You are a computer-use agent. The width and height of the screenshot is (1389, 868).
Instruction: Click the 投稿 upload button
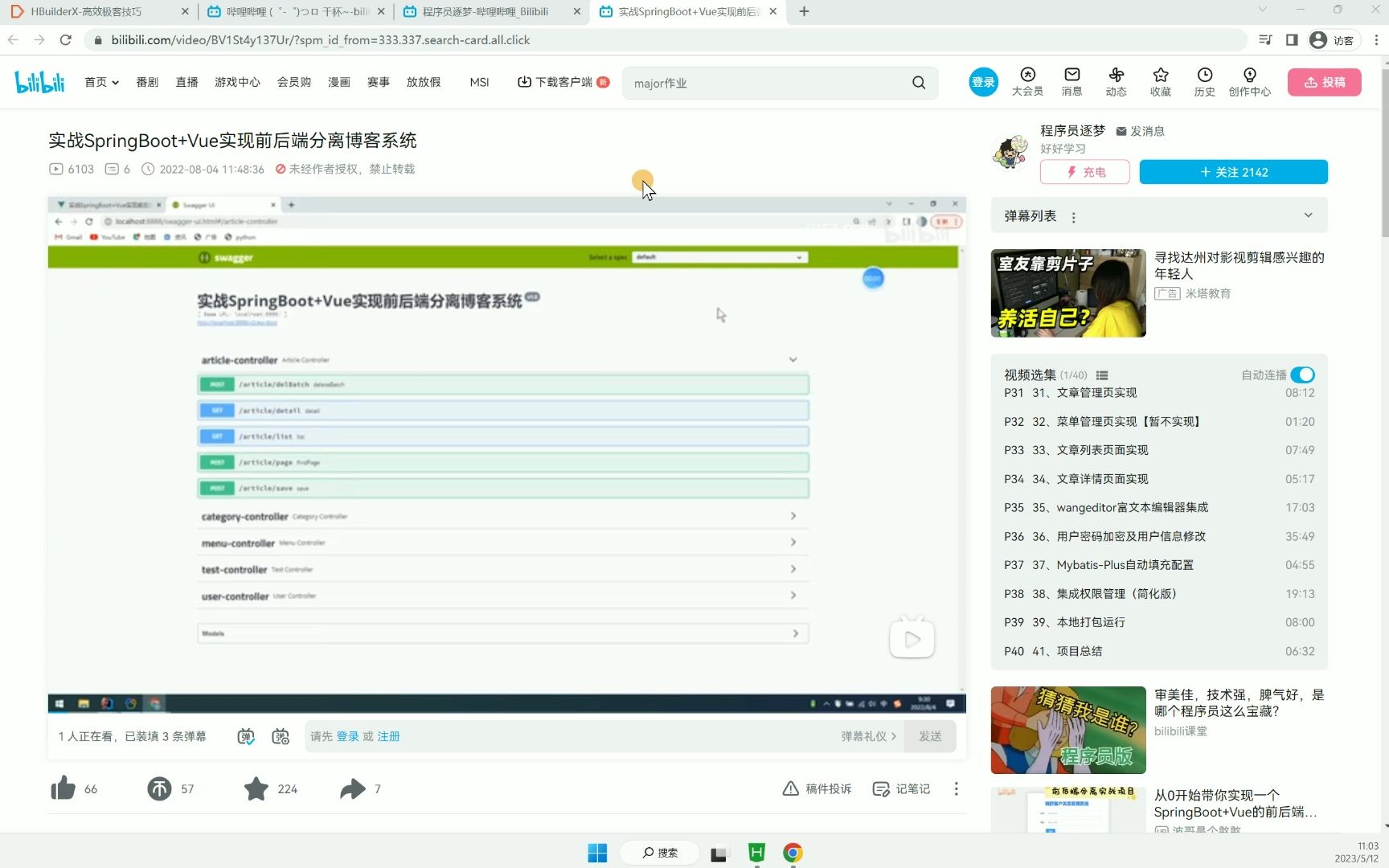click(x=1324, y=82)
